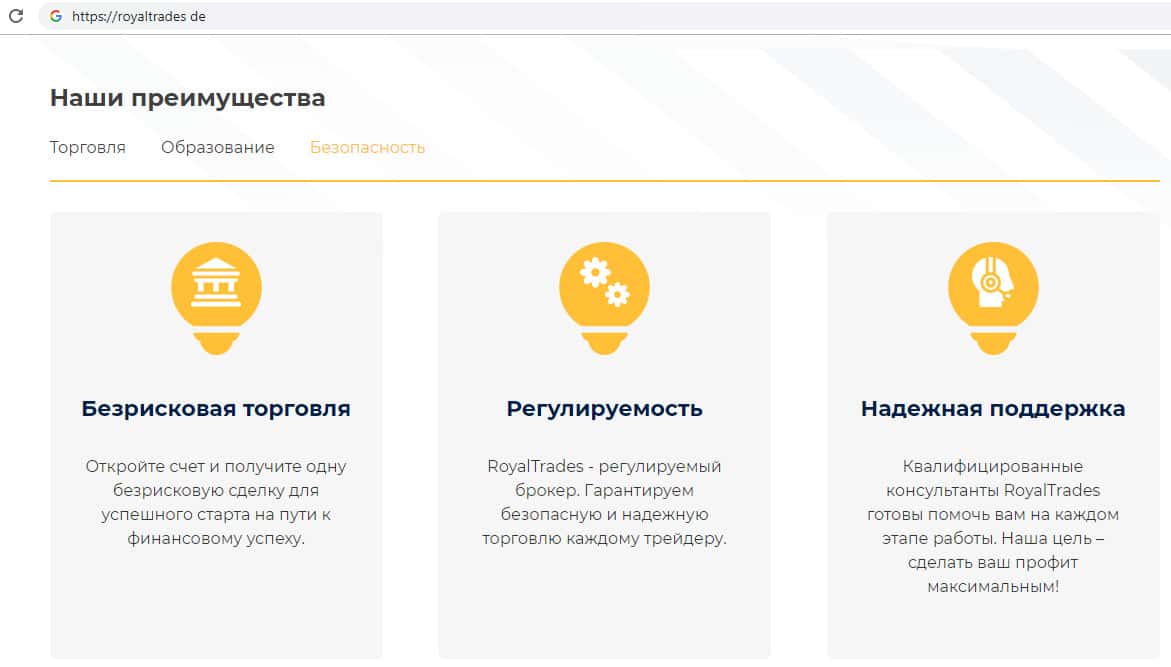Switch to the Торговля tab
1171x667 pixels.
87,147
